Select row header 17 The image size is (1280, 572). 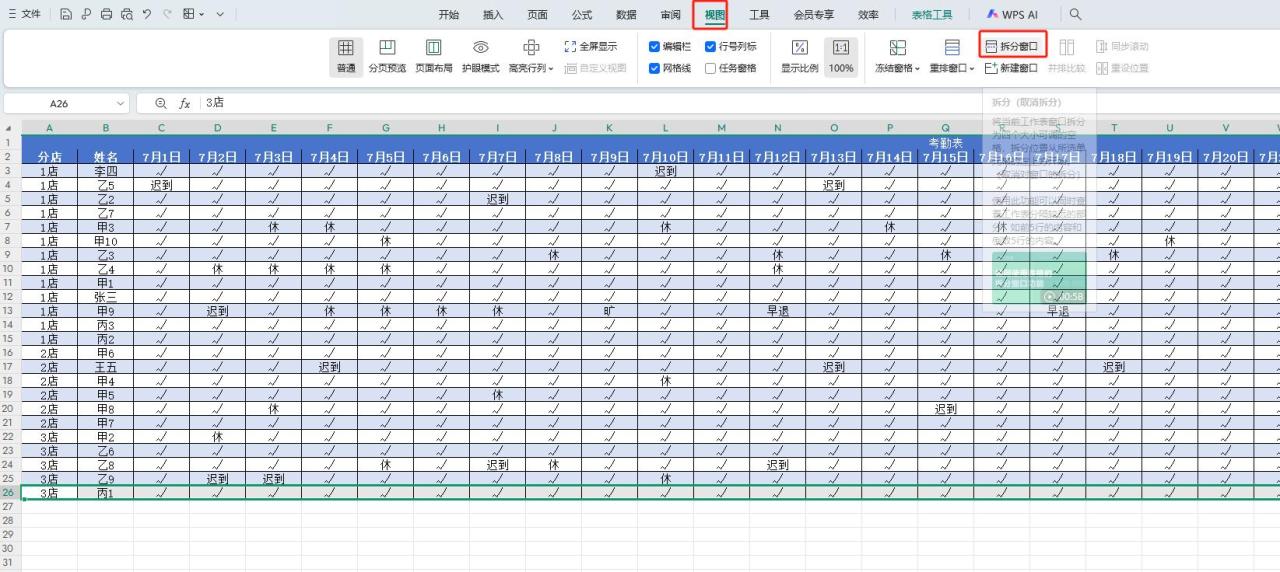point(10,367)
